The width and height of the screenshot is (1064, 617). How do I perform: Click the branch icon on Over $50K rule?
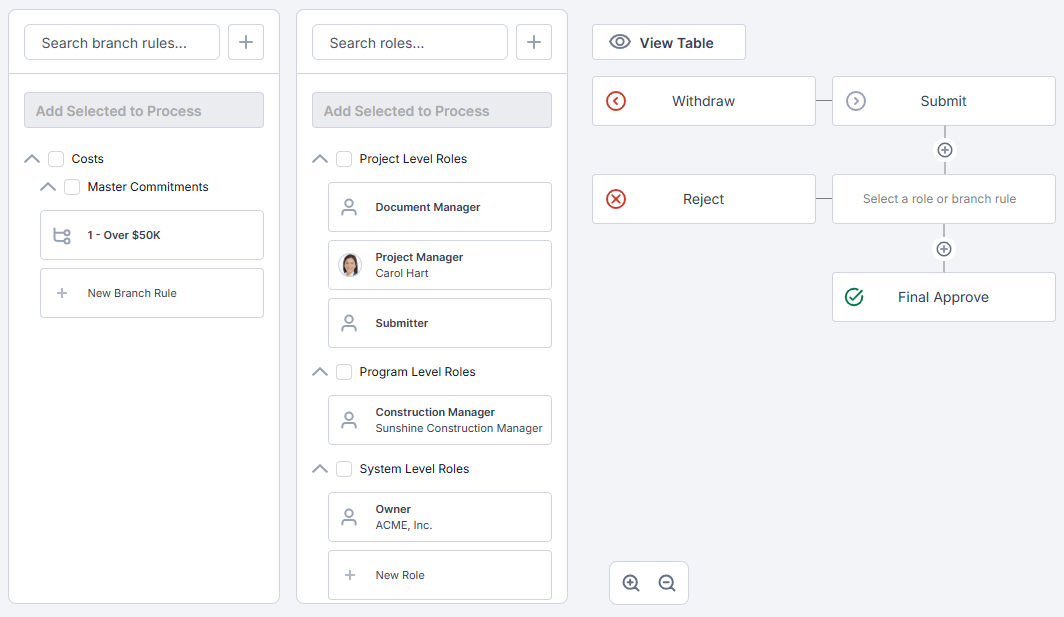point(61,236)
